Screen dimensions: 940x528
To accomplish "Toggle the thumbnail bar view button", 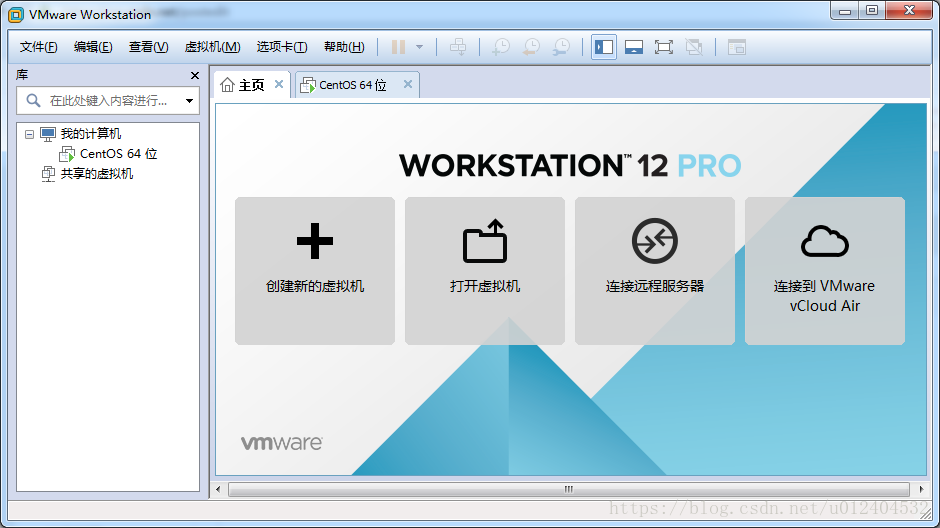I will (x=634, y=47).
